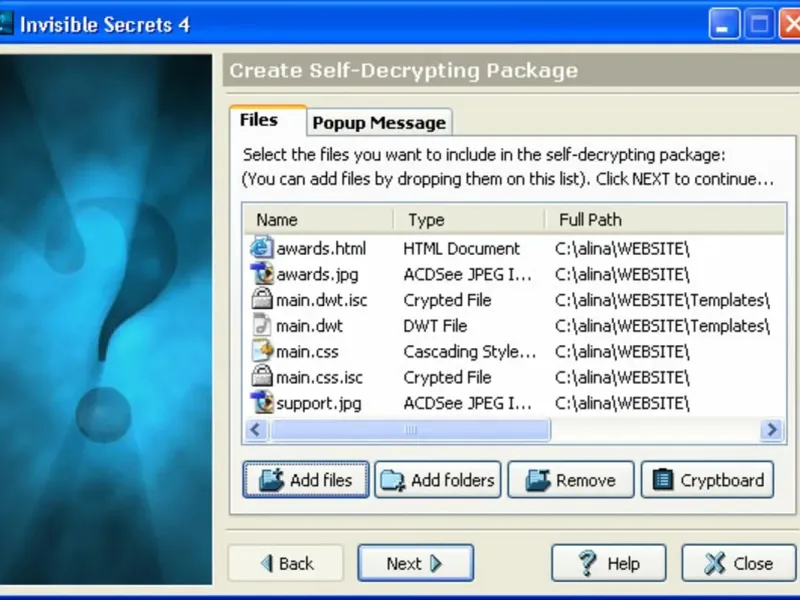Click the Cascading Style type cell
This screenshot has height=600, width=800.
pyautogui.click(x=469, y=352)
